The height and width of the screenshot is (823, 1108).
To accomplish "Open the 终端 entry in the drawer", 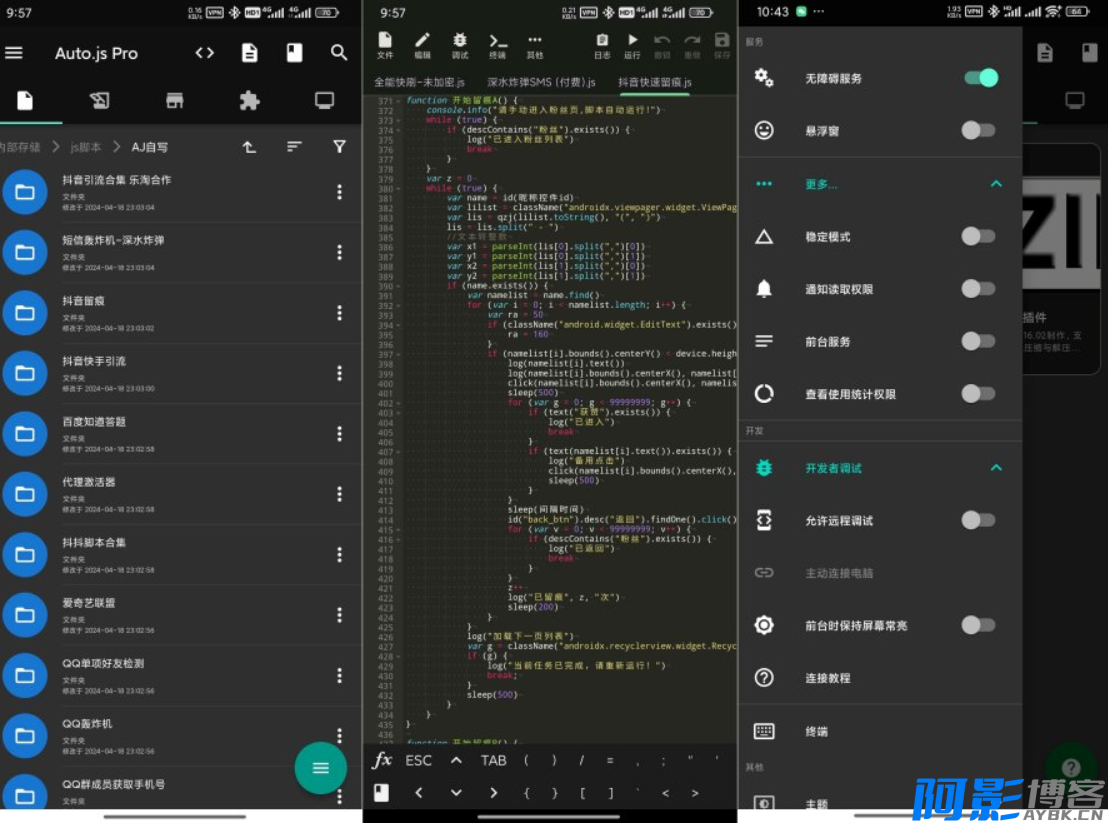I will (x=880, y=731).
